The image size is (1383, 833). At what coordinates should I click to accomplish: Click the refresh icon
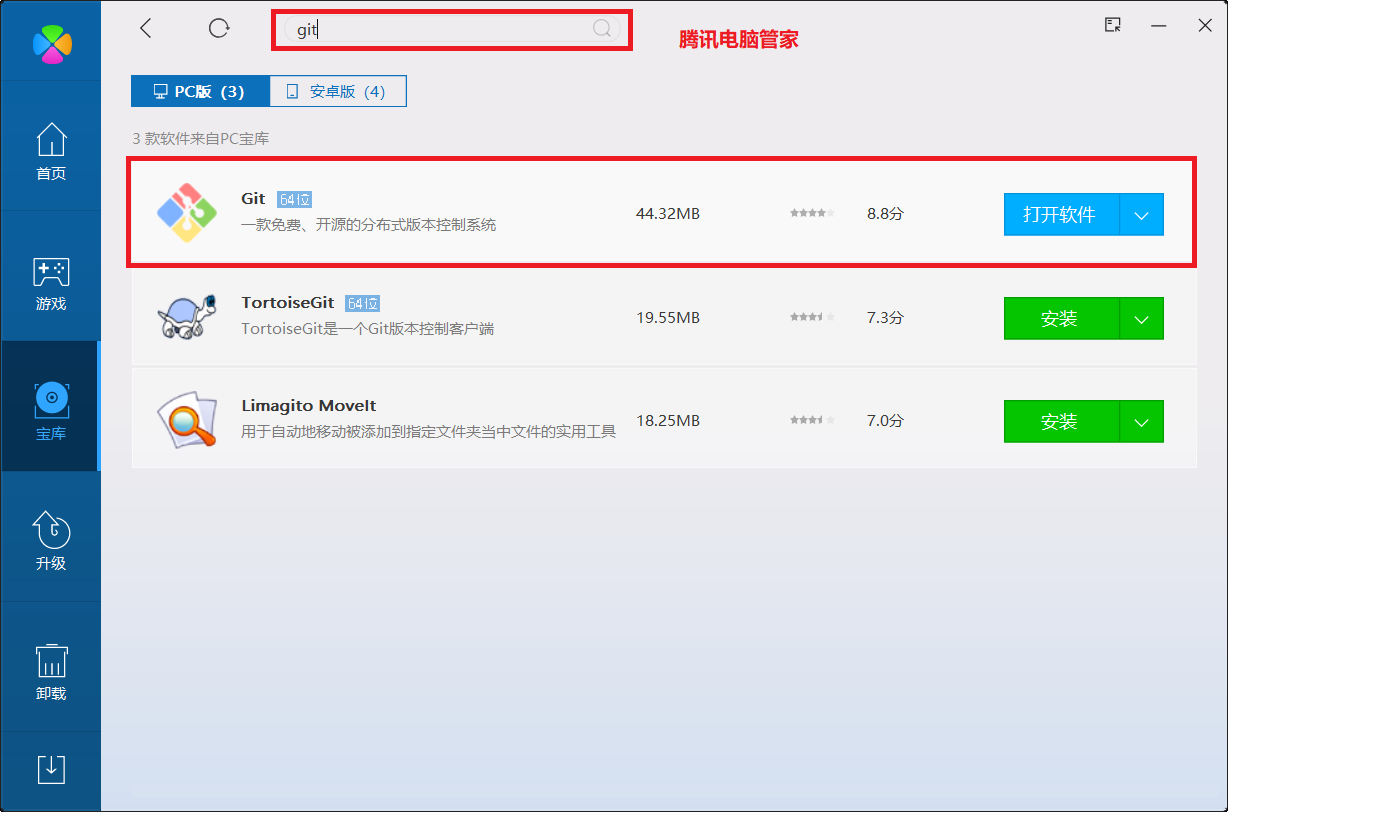[x=219, y=28]
